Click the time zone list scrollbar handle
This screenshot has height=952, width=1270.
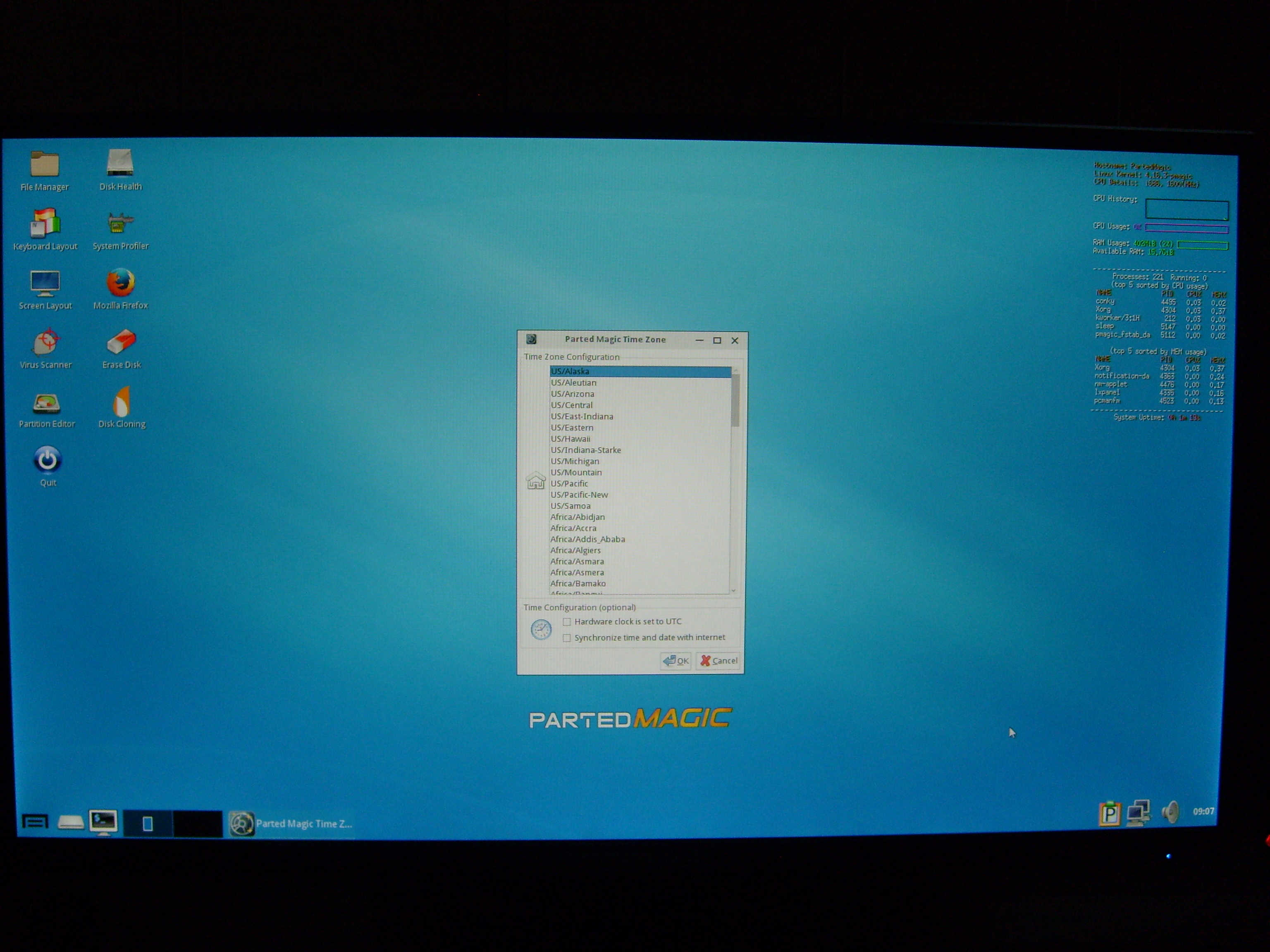735,400
